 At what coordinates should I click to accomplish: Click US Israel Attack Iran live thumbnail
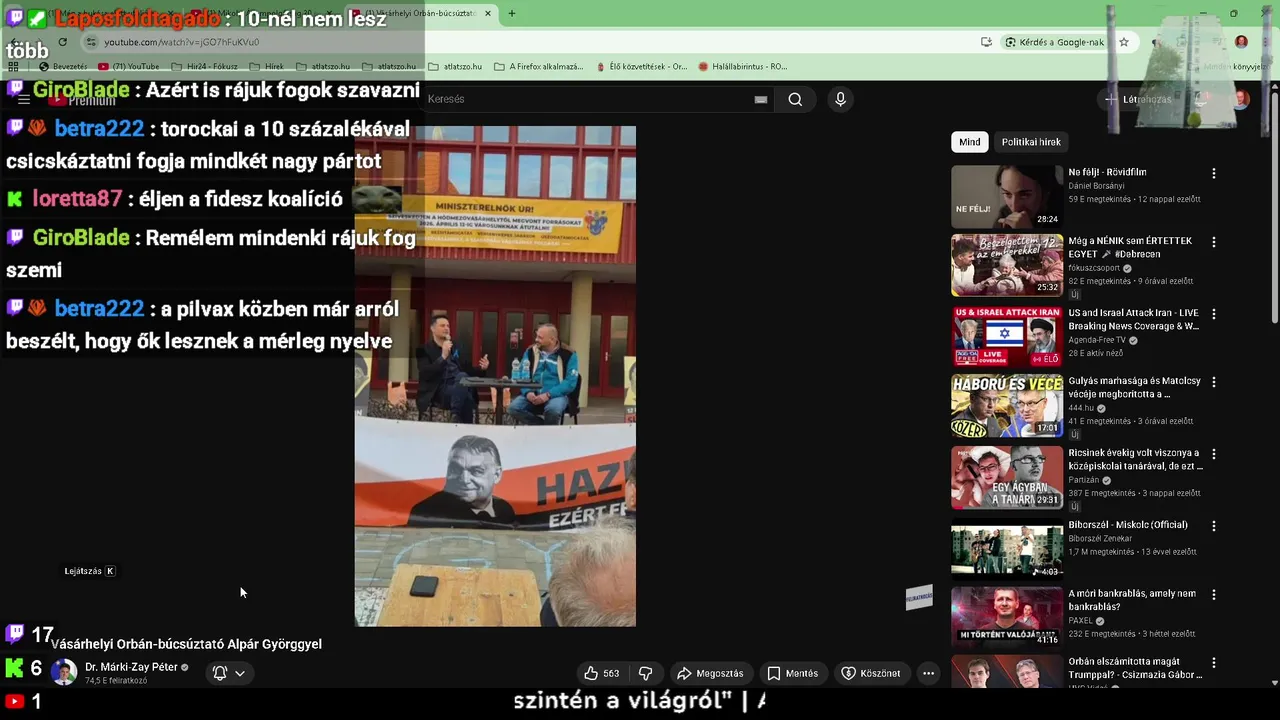(x=1007, y=337)
